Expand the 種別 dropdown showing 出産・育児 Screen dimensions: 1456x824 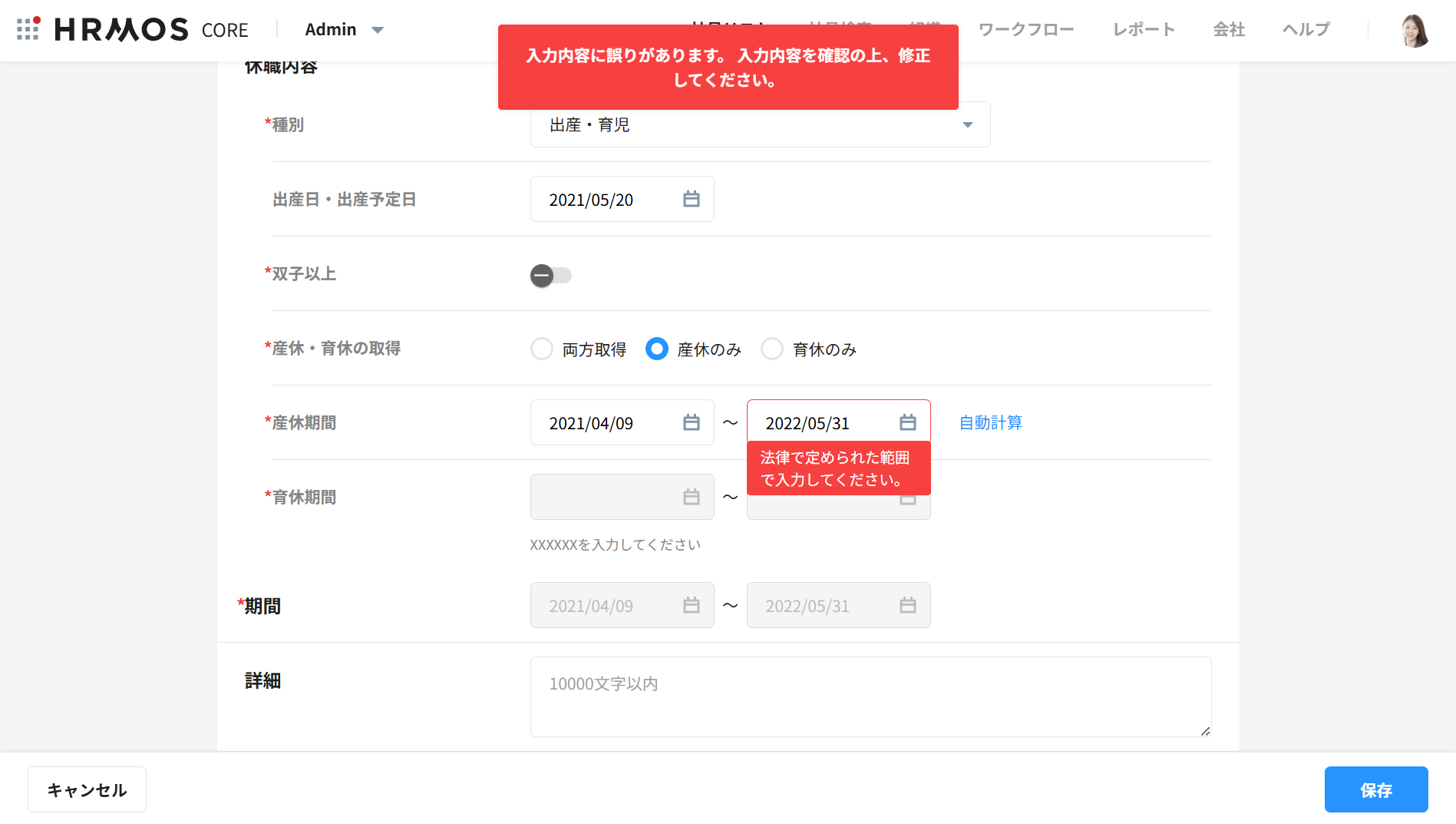click(760, 124)
